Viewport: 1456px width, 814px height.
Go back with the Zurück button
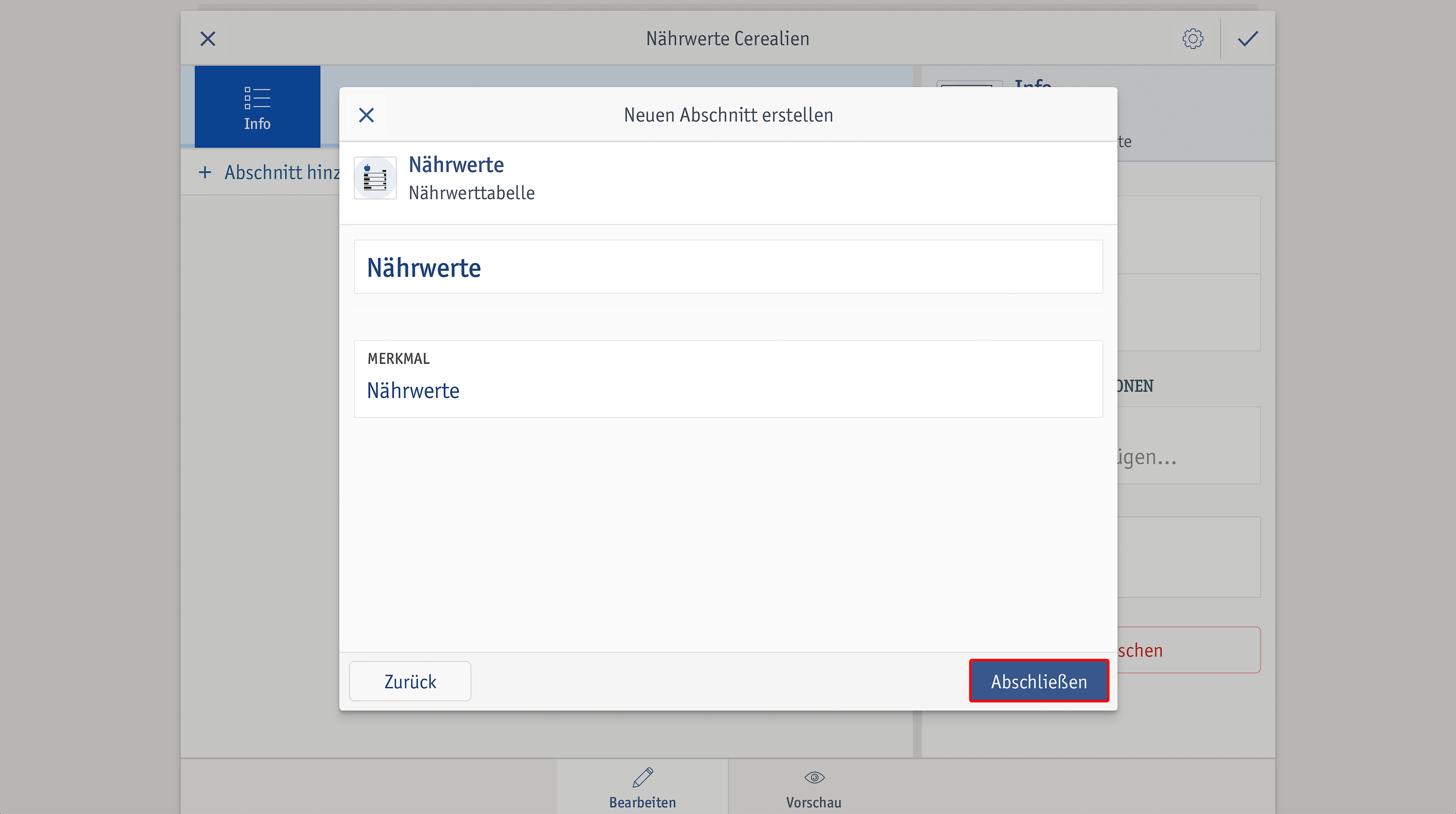coord(410,681)
